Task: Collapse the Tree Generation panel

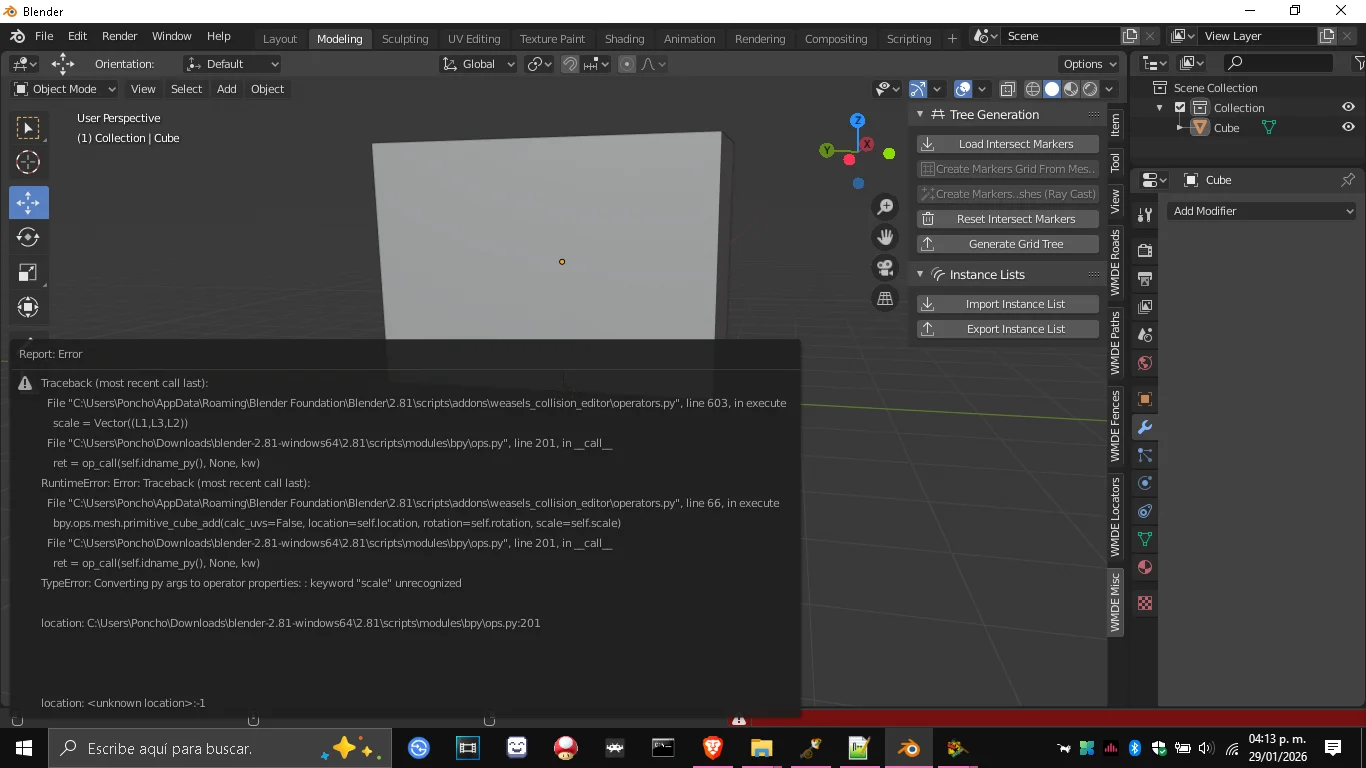Action: 920,115
